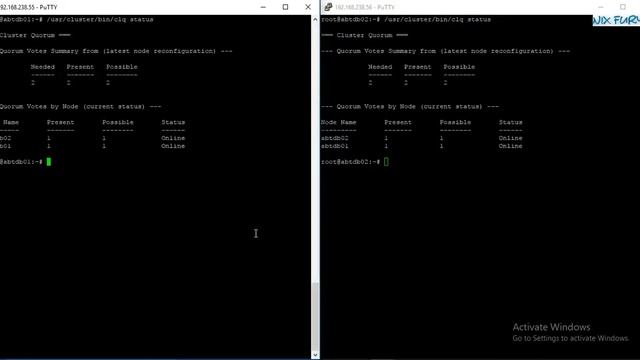Click the 'Name' column header in the left terminal
Viewport: 640px width, 360px height.
pyautogui.click(x=11, y=122)
